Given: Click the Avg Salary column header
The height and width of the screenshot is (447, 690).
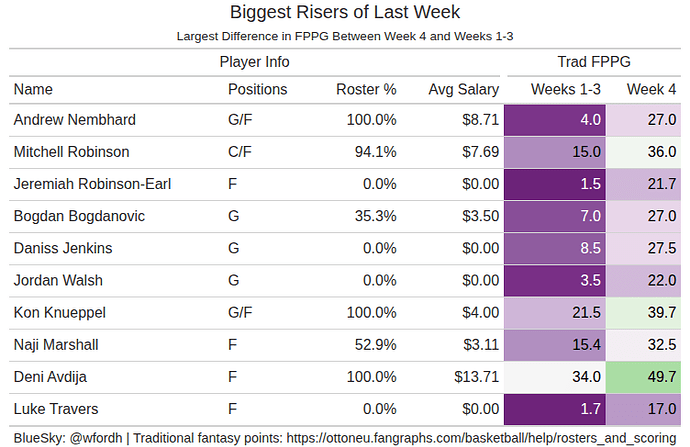Looking at the screenshot, I should click(463, 89).
